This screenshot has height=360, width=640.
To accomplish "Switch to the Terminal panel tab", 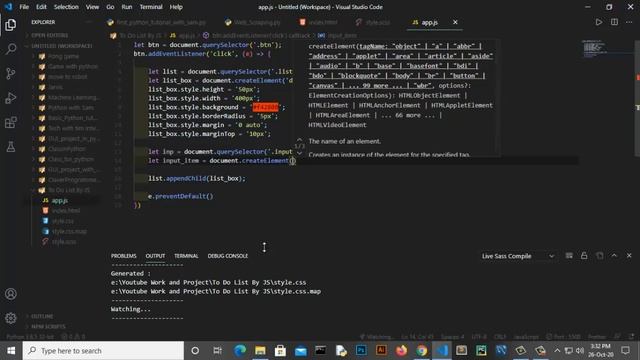I will click(x=186, y=256).
